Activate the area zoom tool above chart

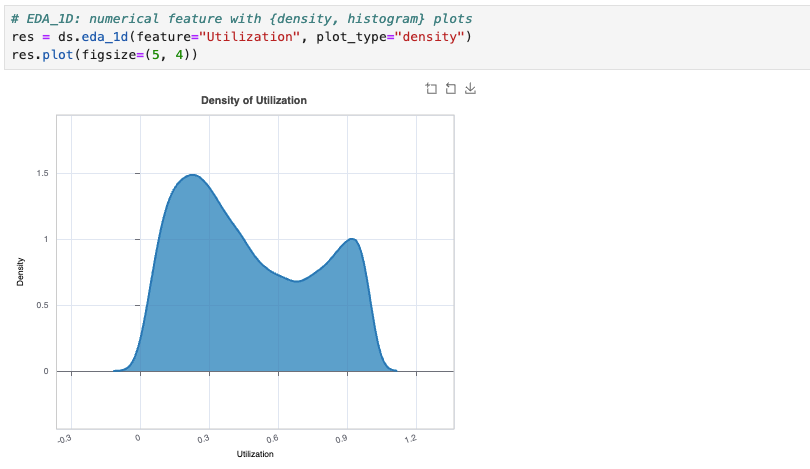[x=431, y=89]
